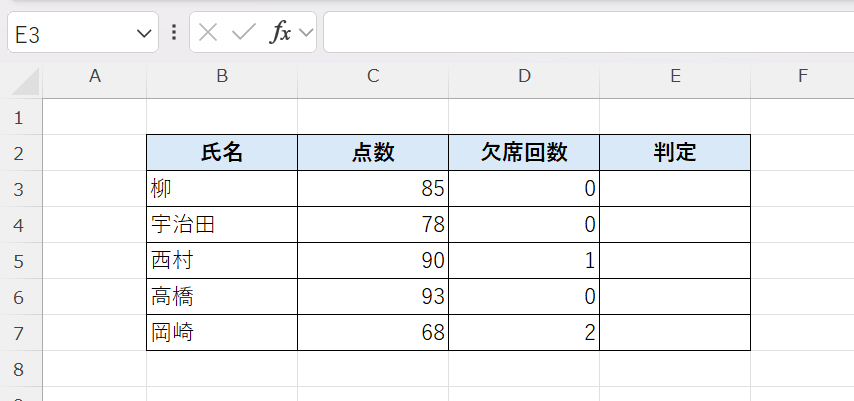This screenshot has height=401, width=854.
Task: Click the cell containing 宇治田
Action: click(222, 225)
